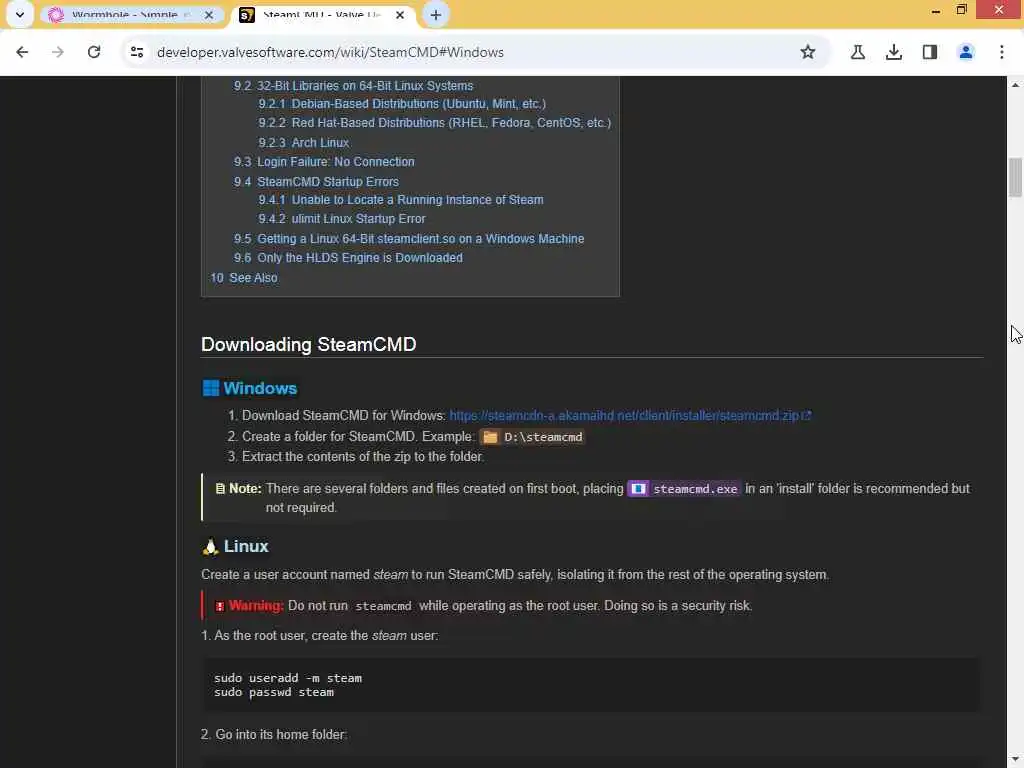Restore down the browser window

pyautogui.click(x=961, y=10)
